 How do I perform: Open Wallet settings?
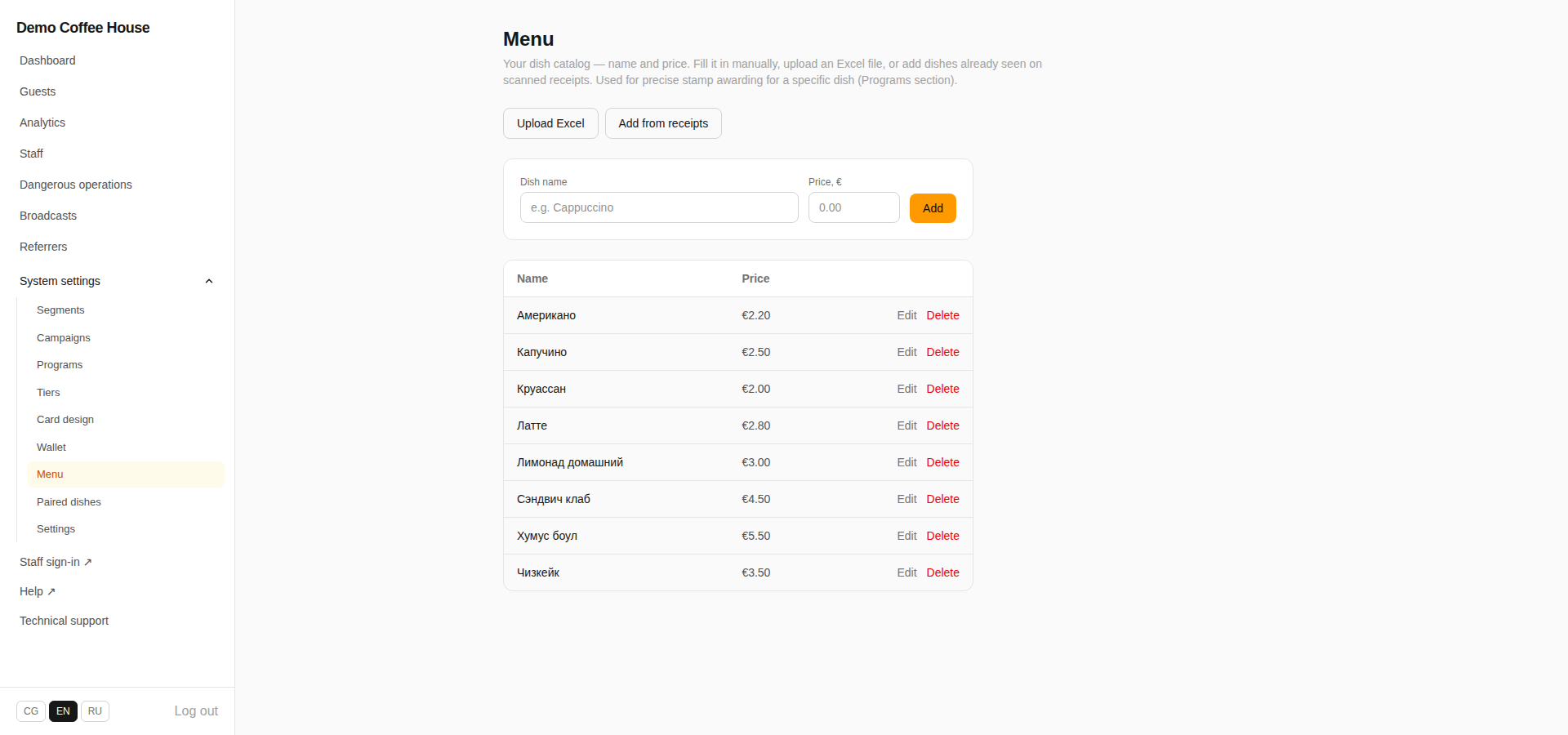51,448
